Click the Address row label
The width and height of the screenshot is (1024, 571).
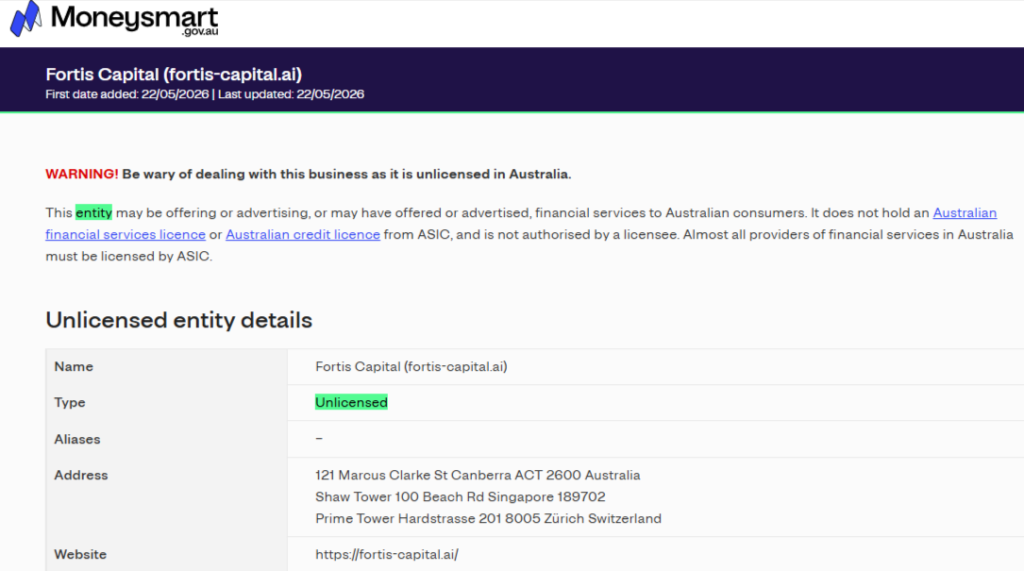(x=81, y=475)
